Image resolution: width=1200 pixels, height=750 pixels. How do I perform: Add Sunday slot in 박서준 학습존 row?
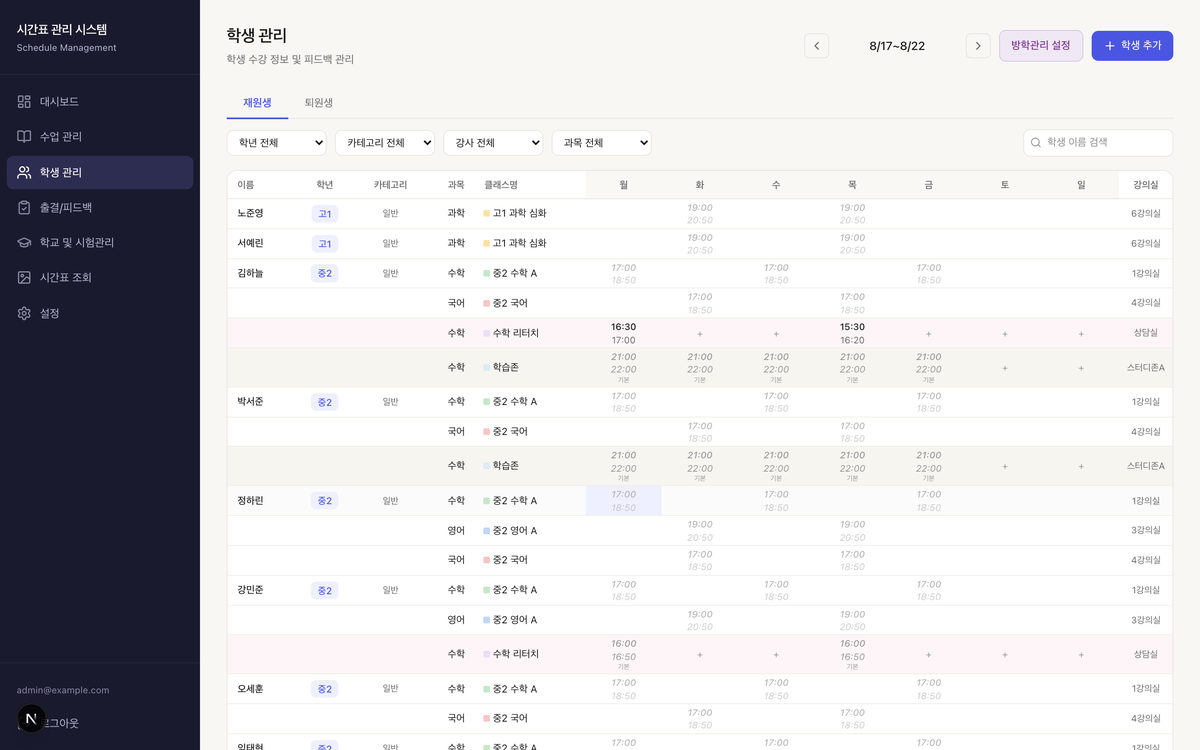point(1081,466)
